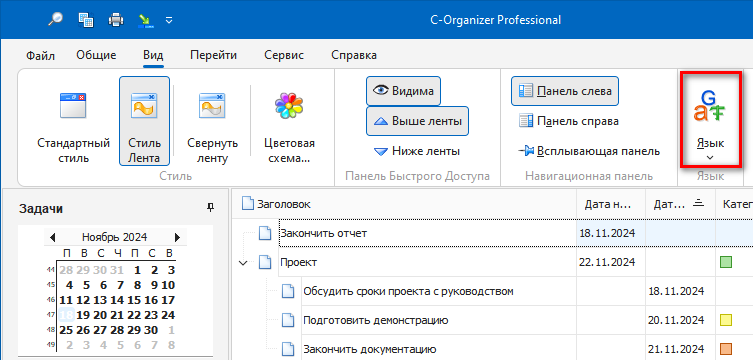Screen dimensions: 753x360
Task: Select task Подготовить демонстрацию
Action: click(x=376, y=320)
